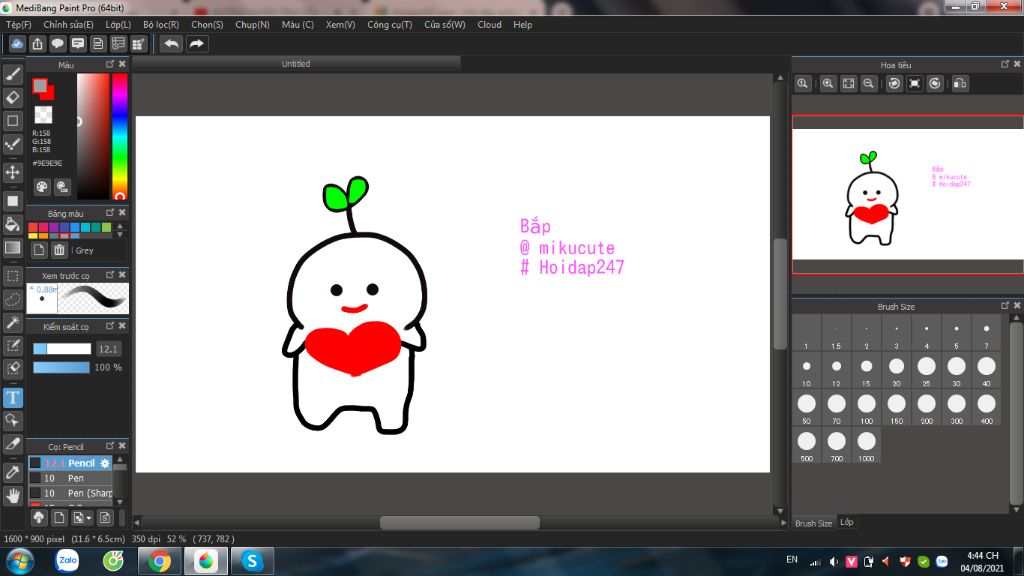Select the Text tool
1024x576 pixels.
(13, 397)
